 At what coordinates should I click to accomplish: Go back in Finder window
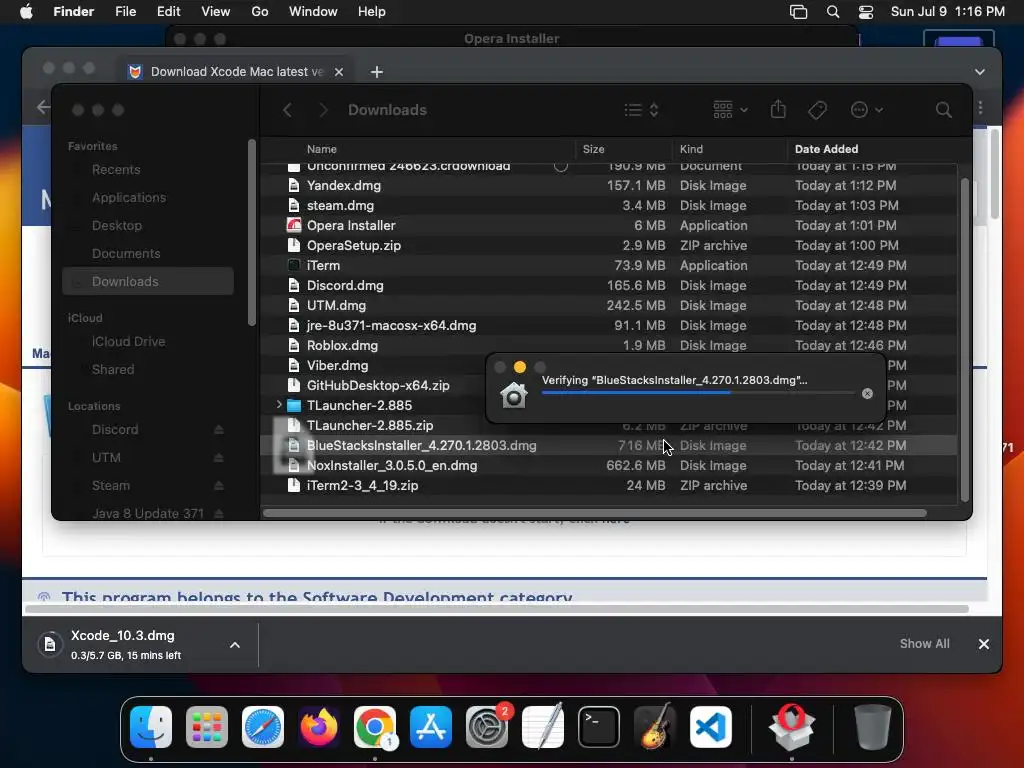click(x=287, y=110)
